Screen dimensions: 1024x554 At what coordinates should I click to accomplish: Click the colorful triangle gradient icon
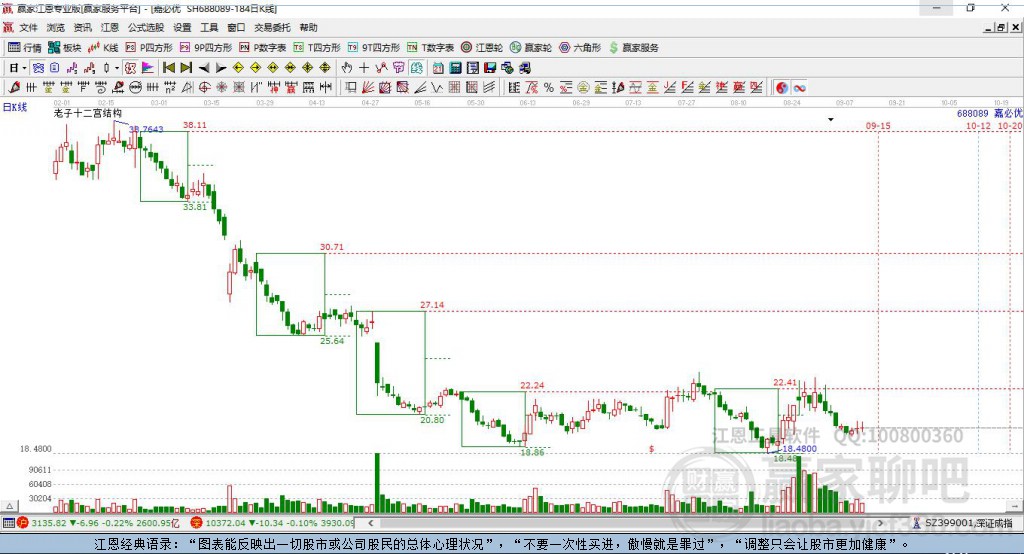(148, 68)
